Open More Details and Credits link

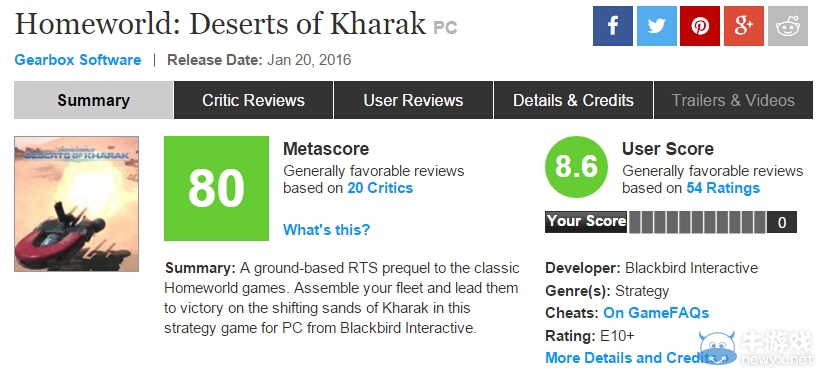(631, 358)
